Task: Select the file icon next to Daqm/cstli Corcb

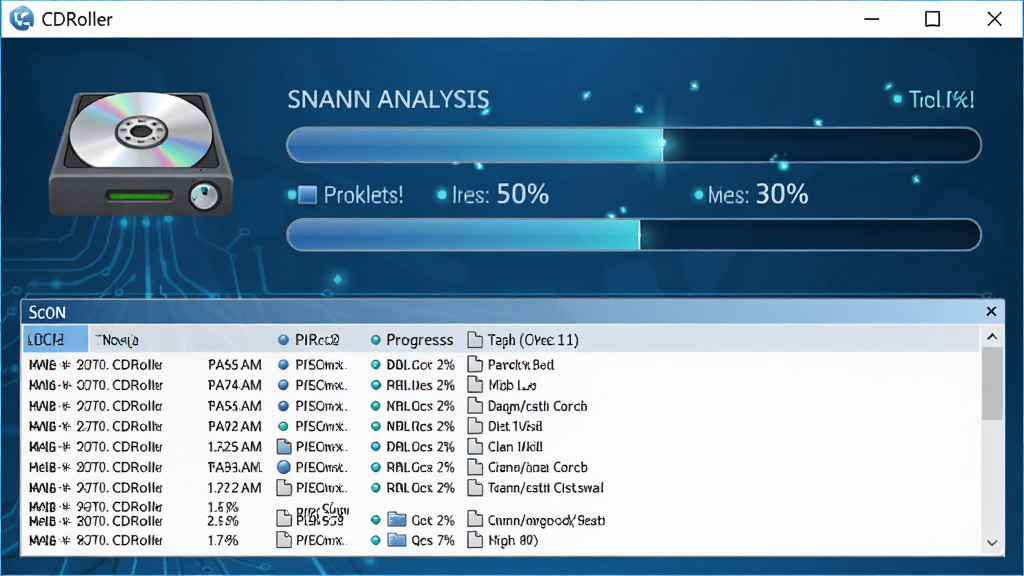Action: (475, 406)
